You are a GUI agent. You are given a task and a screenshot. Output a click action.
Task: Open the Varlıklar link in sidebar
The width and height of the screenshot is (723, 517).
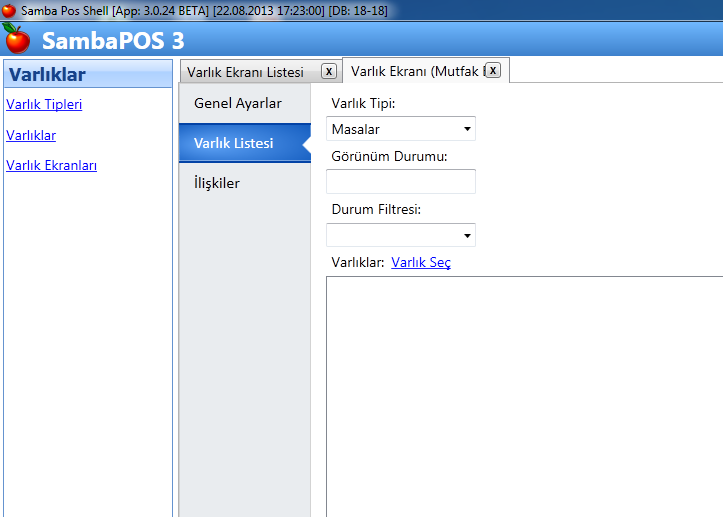click(x=31, y=135)
